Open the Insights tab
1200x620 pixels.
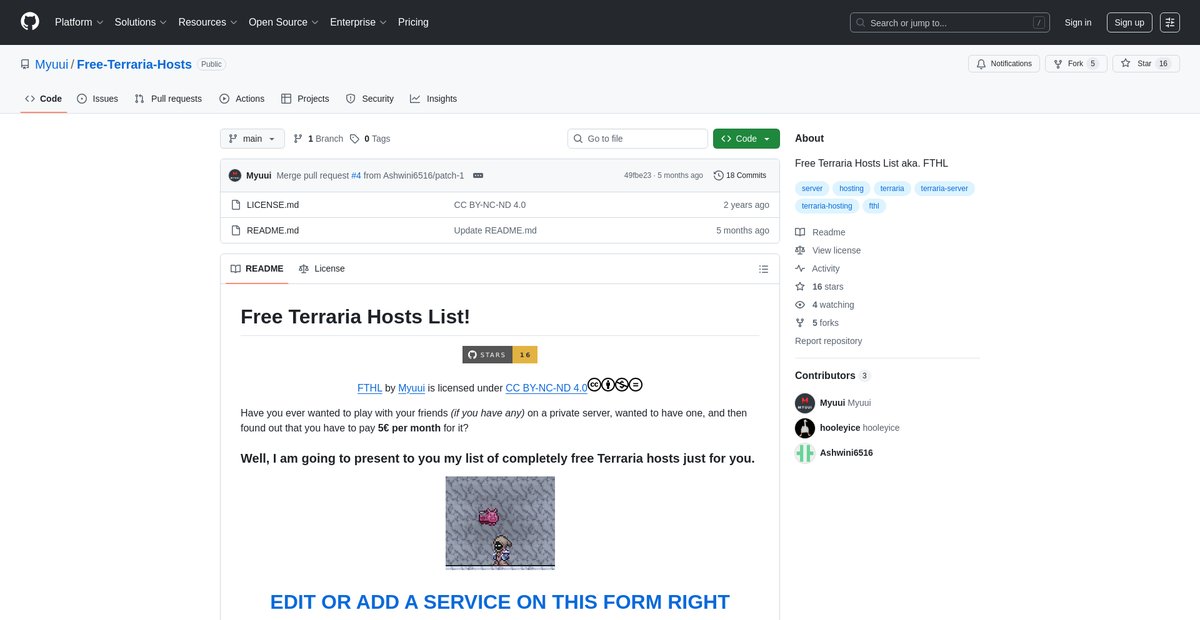tap(433, 99)
